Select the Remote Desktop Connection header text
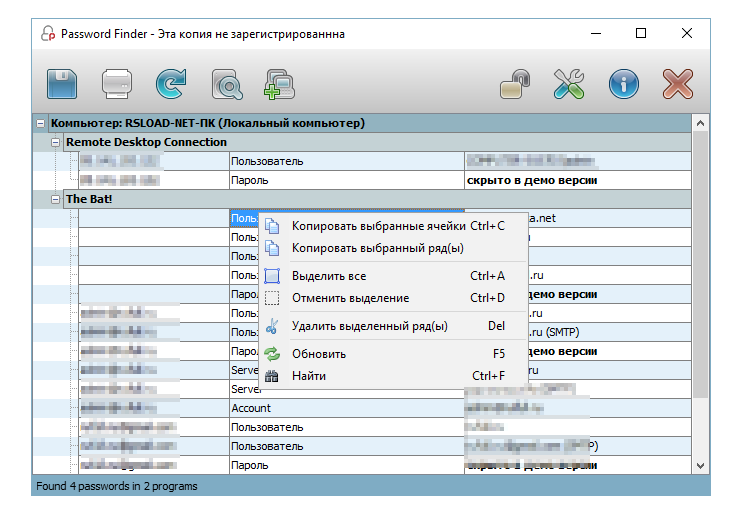The height and width of the screenshot is (510, 730). (x=146, y=142)
